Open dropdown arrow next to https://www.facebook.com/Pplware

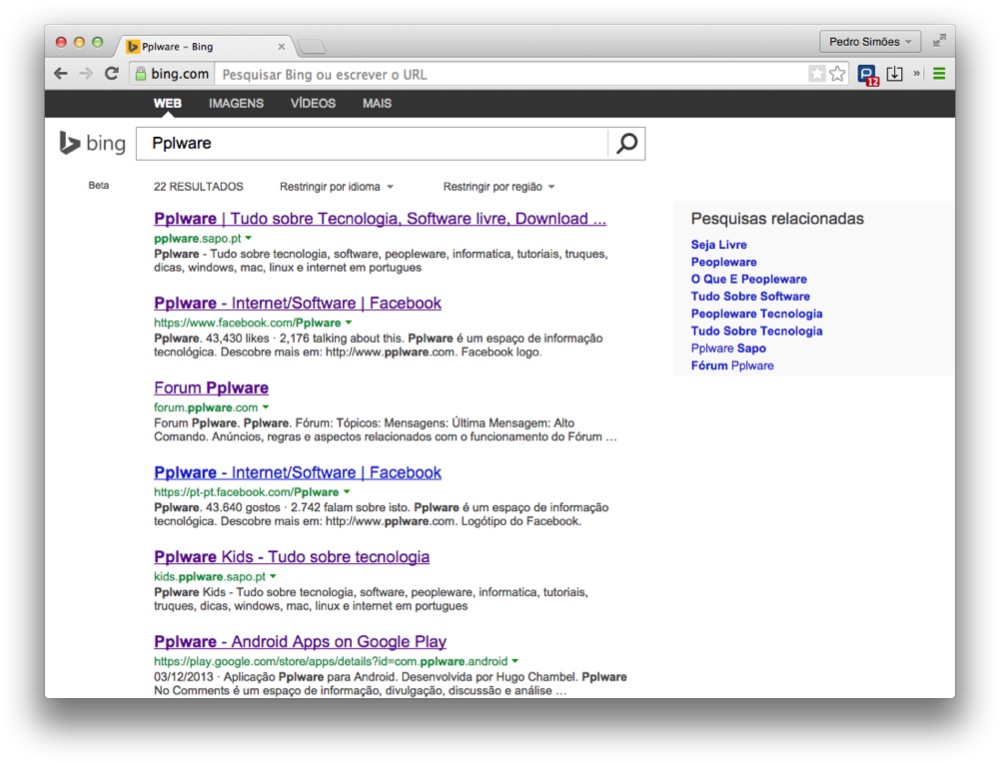pos(348,323)
